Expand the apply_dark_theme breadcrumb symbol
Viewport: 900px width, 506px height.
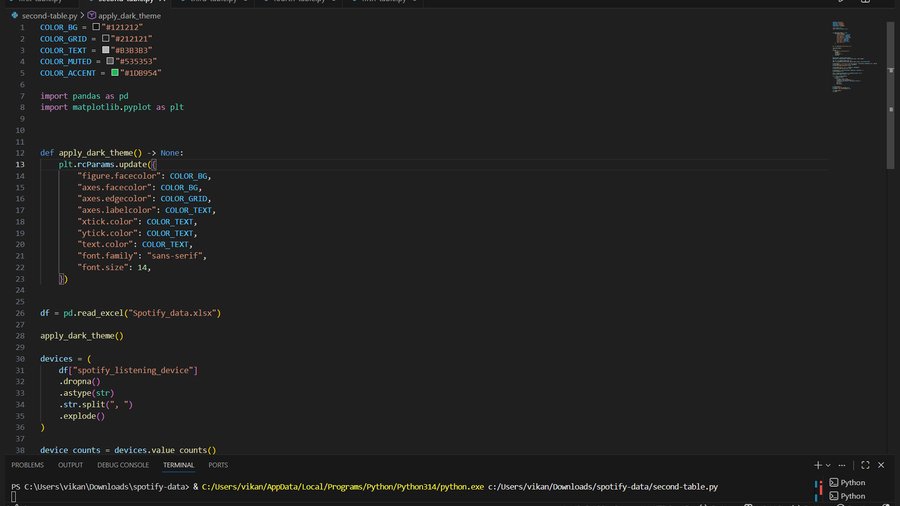click(129, 16)
